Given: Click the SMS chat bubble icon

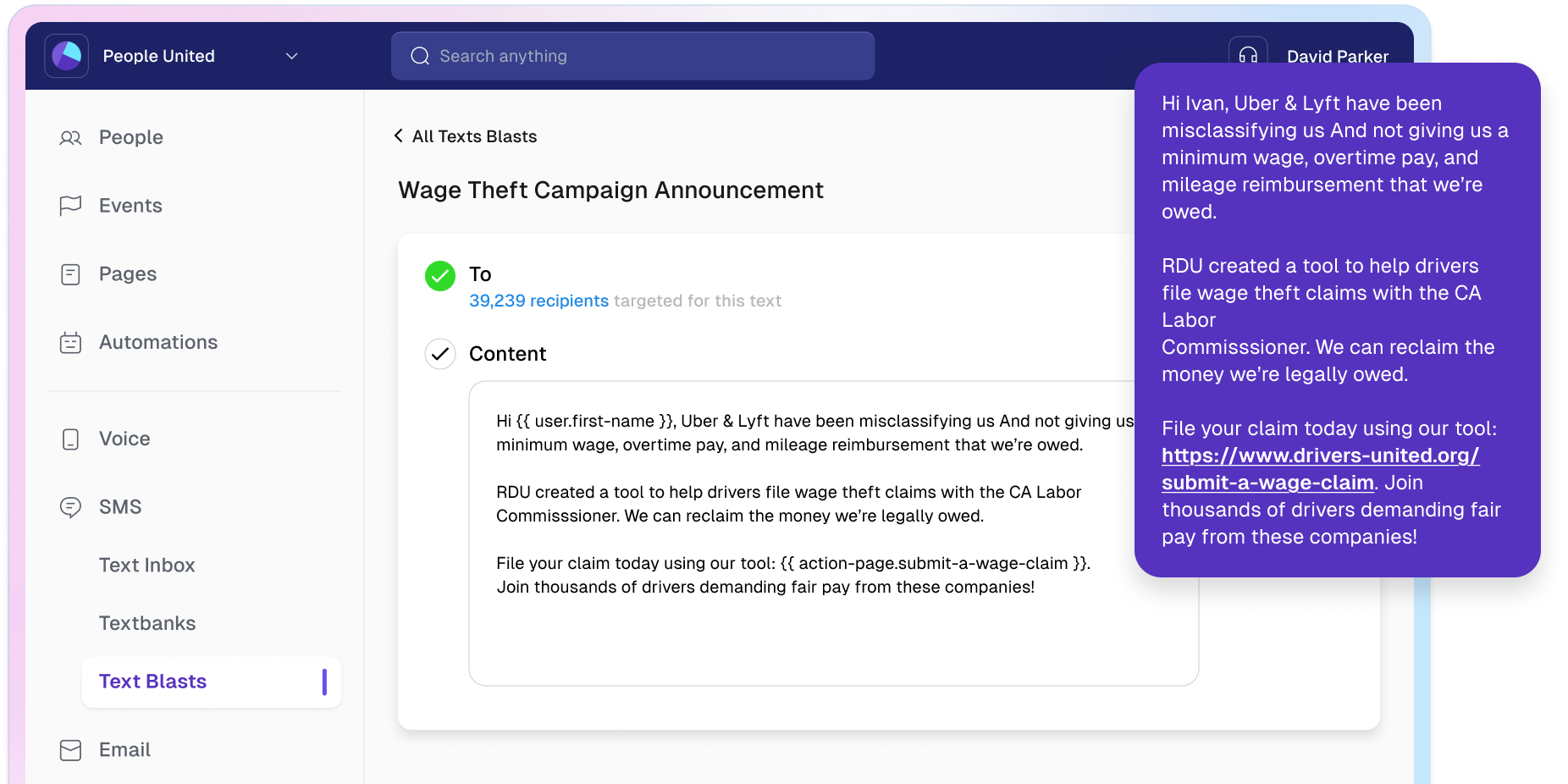Looking at the screenshot, I should click(71, 507).
